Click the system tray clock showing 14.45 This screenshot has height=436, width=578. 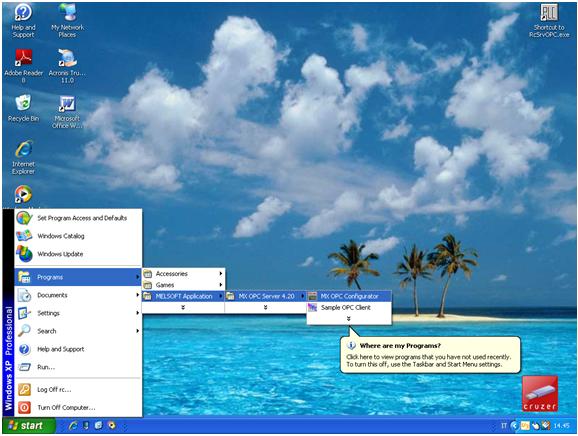pyautogui.click(x=561, y=426)
